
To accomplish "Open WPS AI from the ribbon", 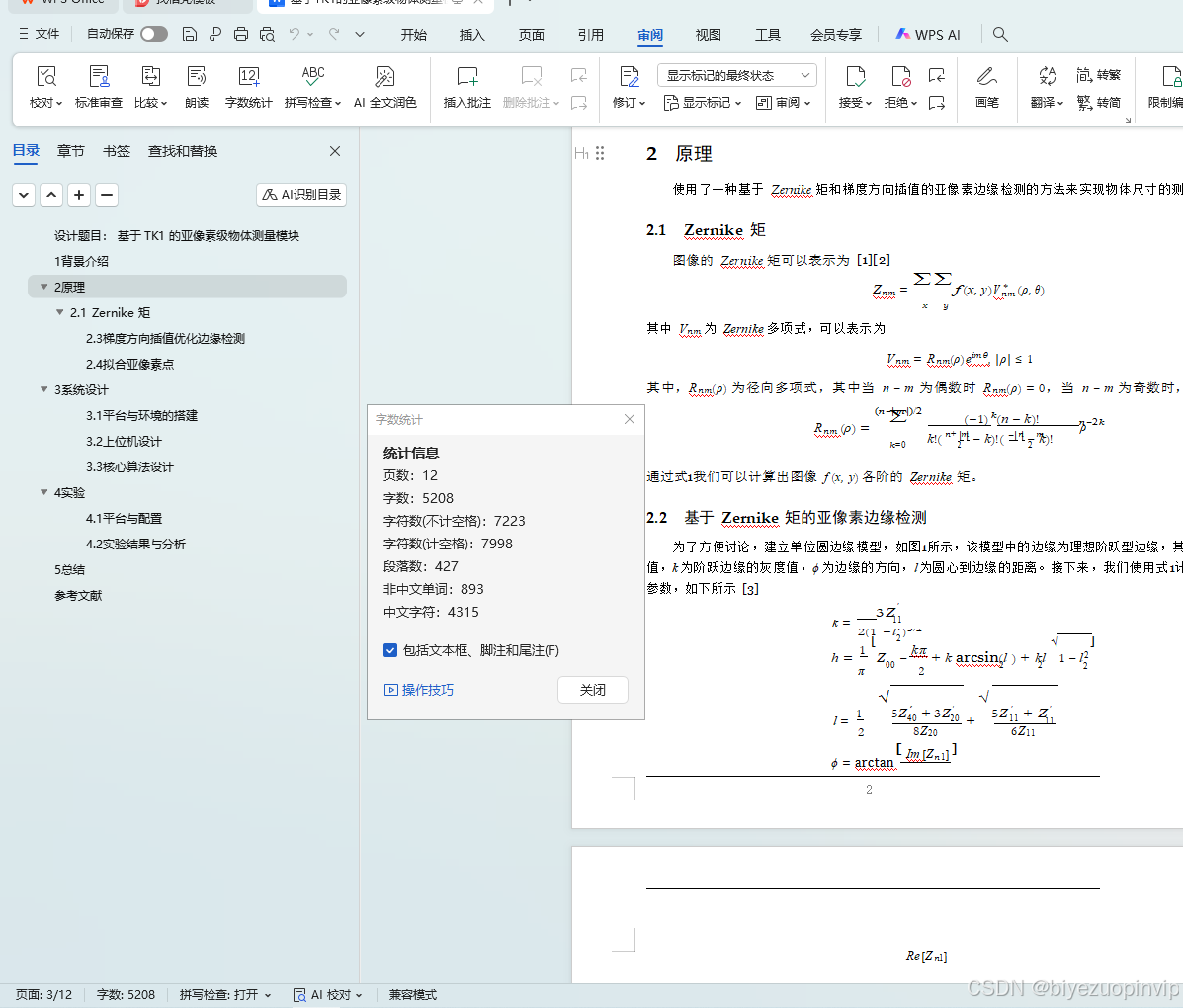I will [928, 35].
